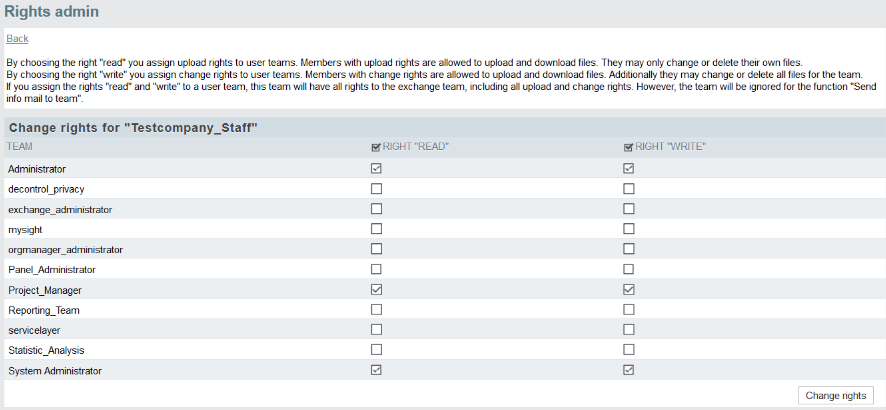Disable write right for Project_Manager
The image size is (886, 410).
coord(628,290)
